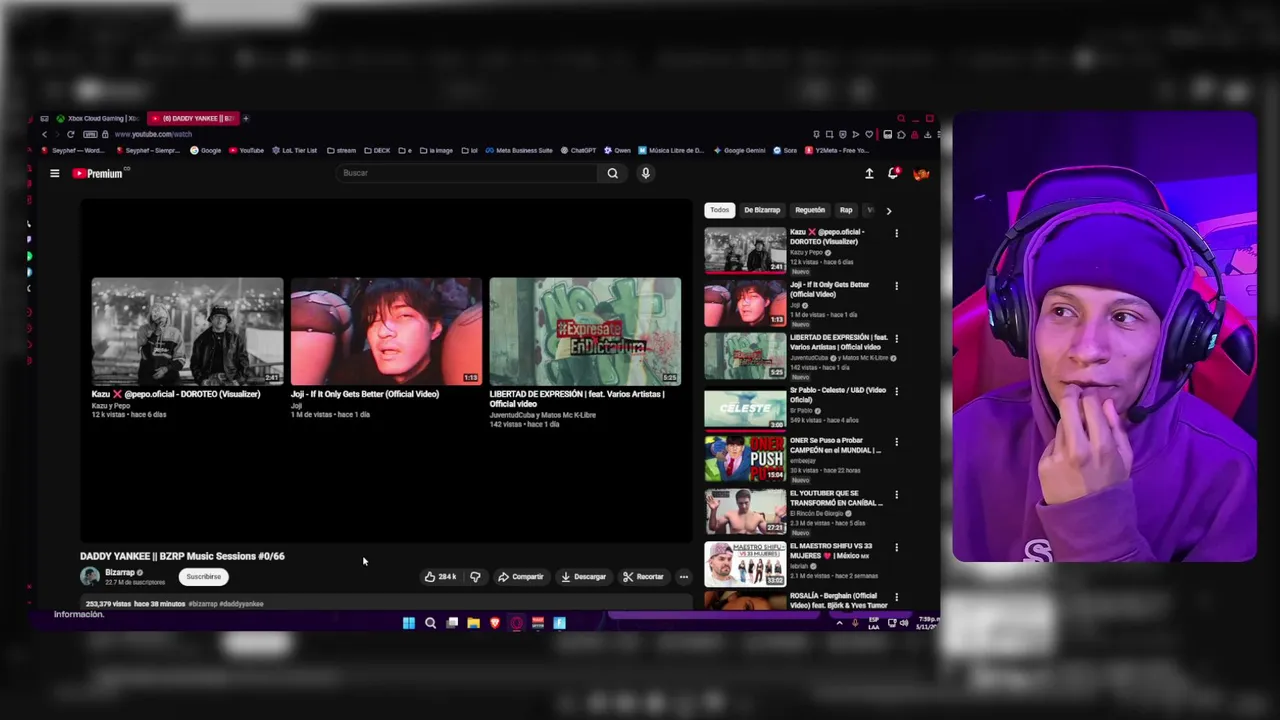1280x720 pixels.
Task: Like the video with 284 k likes
Action: click(440, 576)
